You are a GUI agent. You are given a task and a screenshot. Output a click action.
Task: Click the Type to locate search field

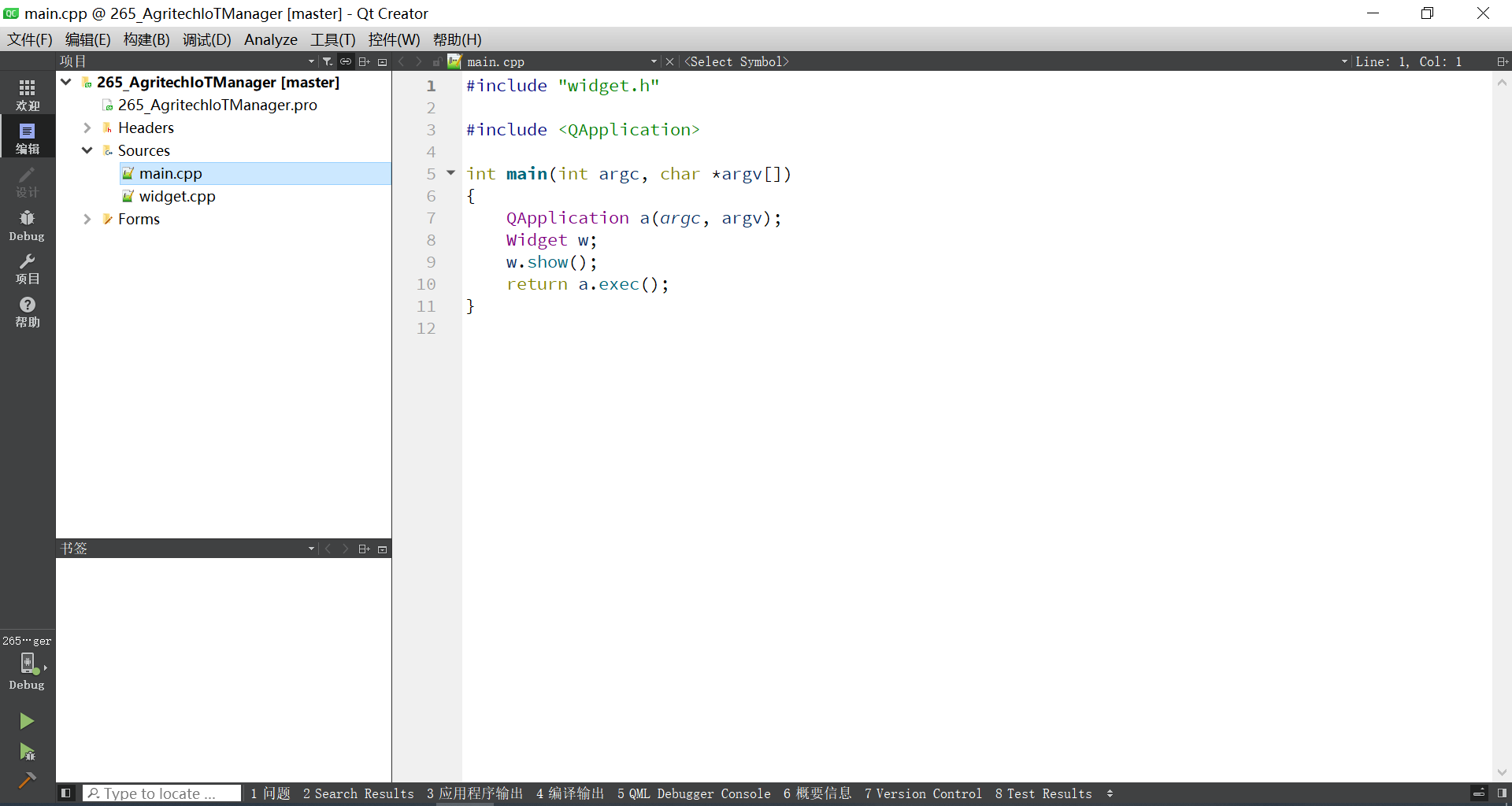click(x=161, y=793)
